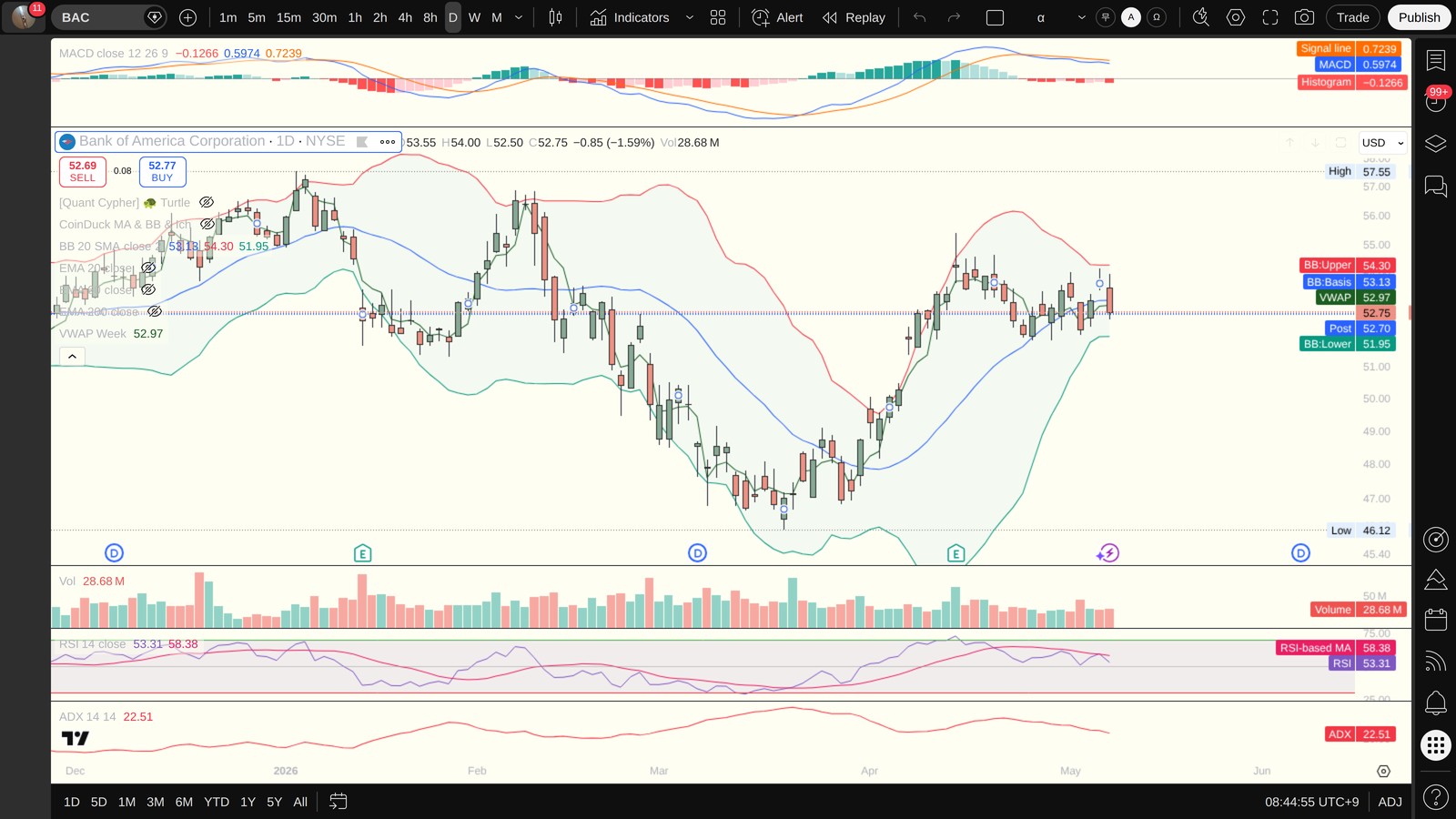Click the 52.69 SELL button
Image resolution: width=1456 pixels, height=819 pixels.
(83, 171)
